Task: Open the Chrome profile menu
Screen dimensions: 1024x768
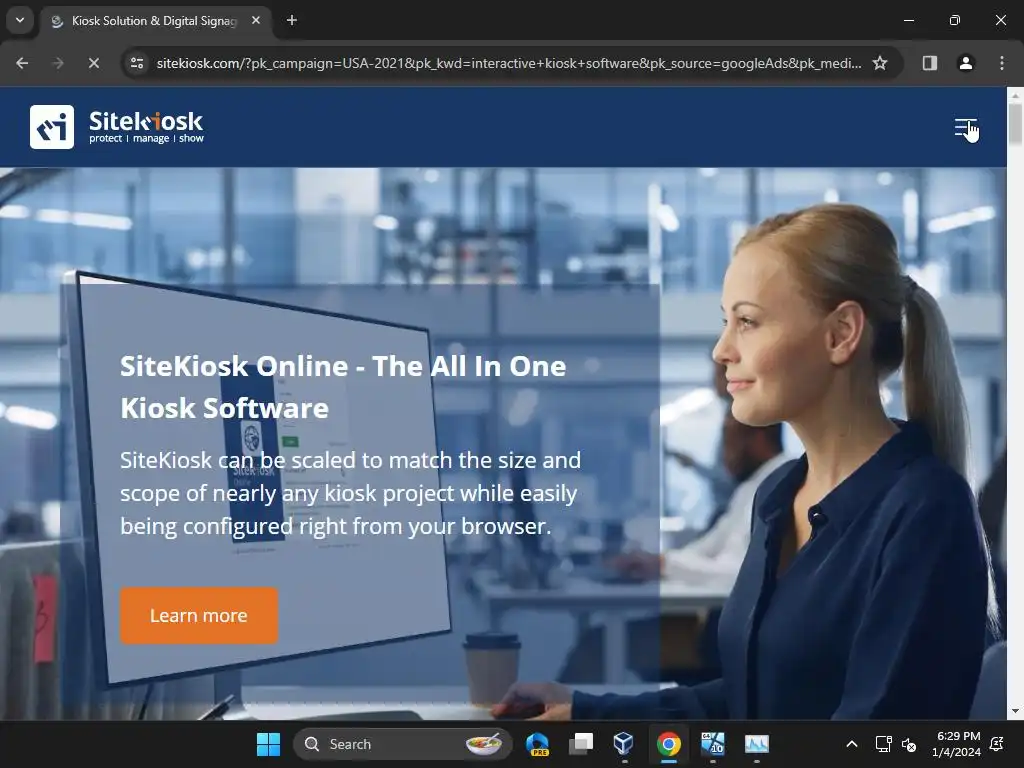Action: 965,63
